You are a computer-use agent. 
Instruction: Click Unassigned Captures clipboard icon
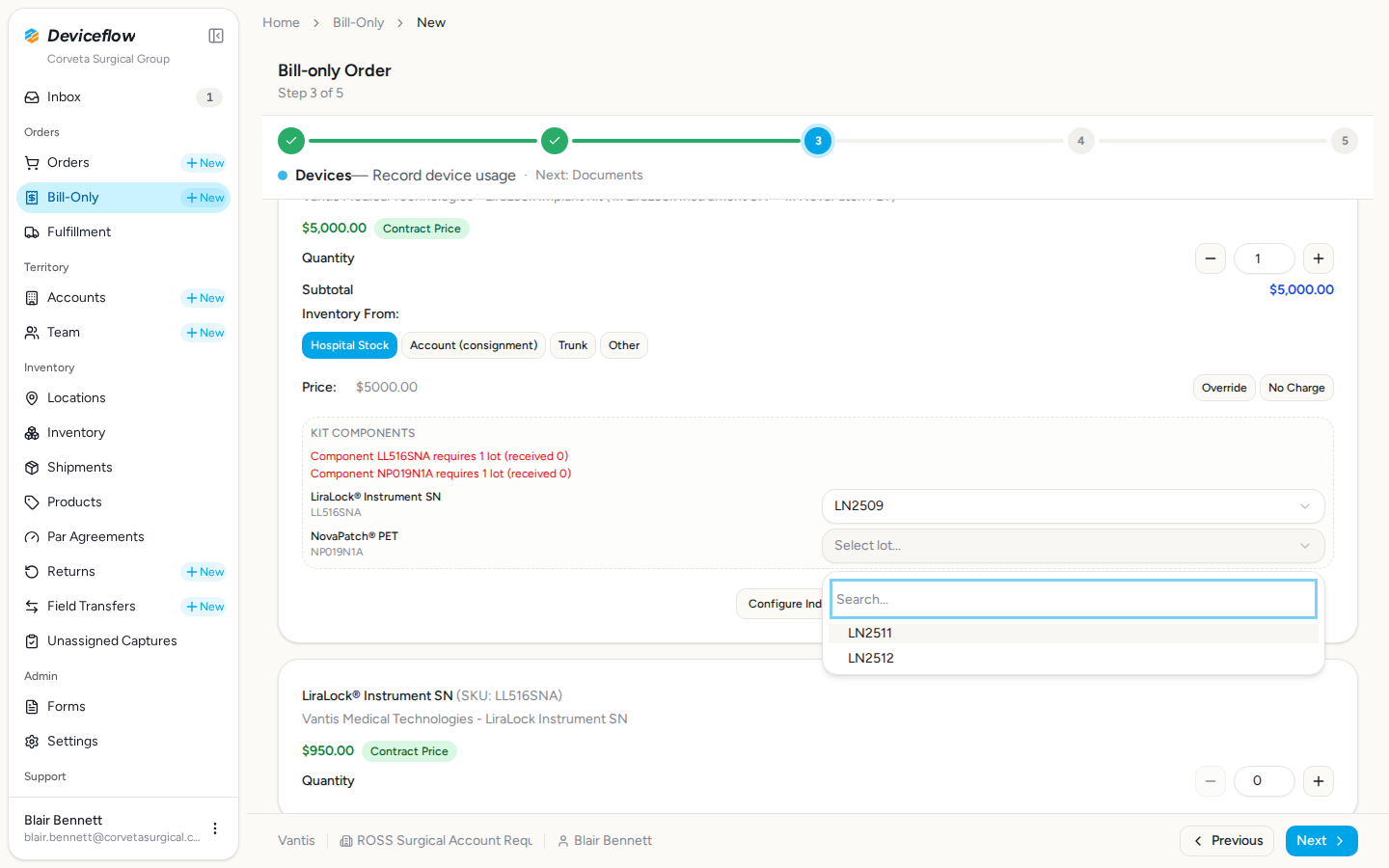(x=32, y=641)
